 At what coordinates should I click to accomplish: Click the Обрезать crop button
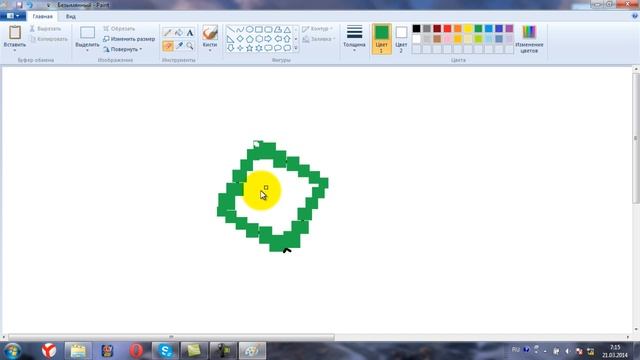pos(119,29)
